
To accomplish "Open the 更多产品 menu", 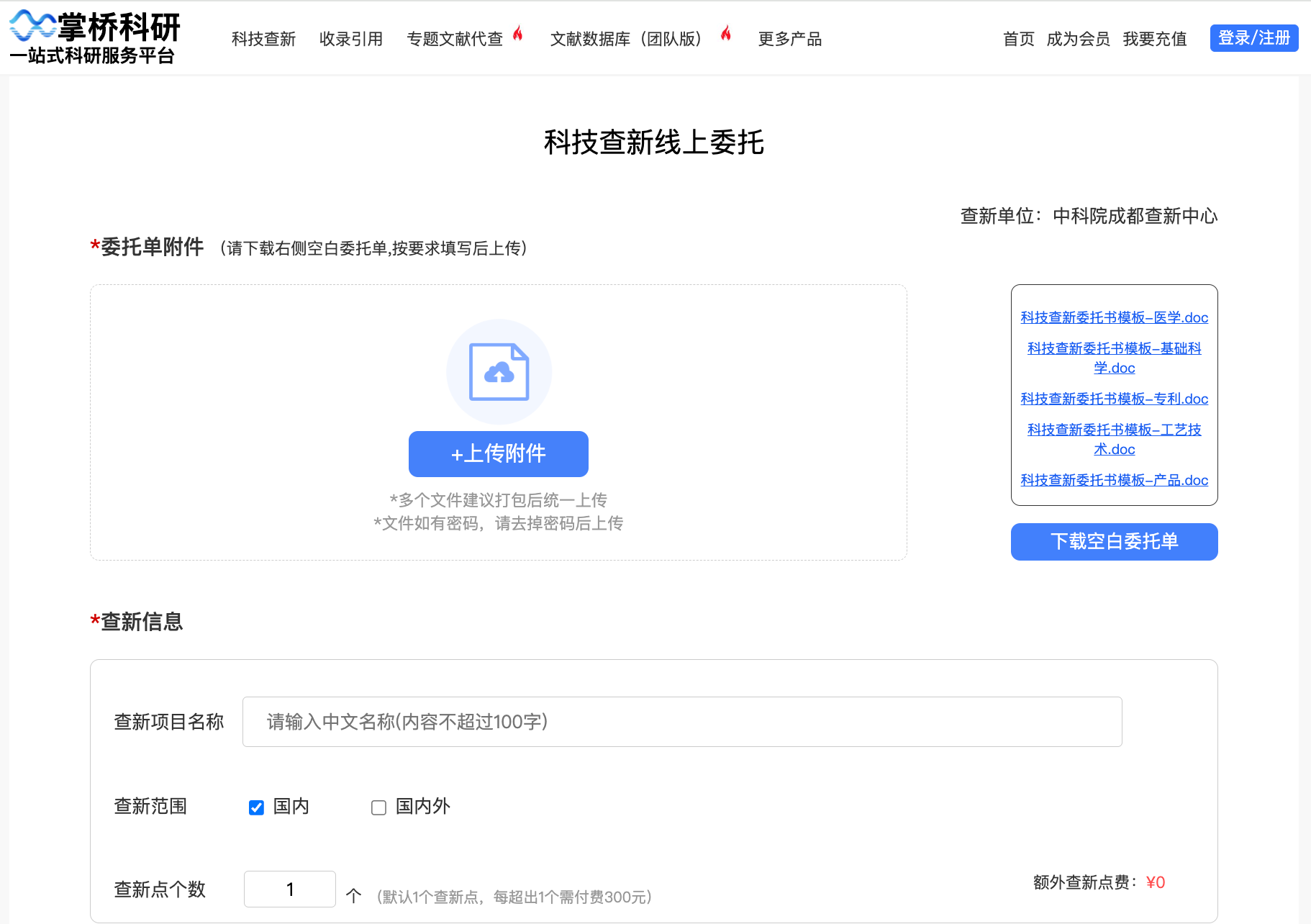I will point(790,39).
